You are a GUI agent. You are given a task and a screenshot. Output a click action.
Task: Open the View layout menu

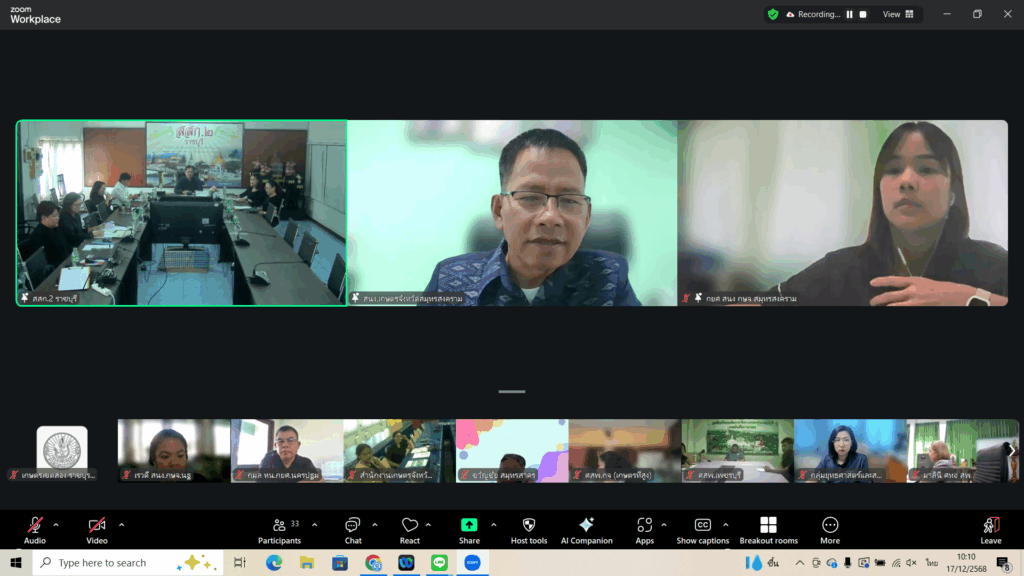[892, 14]
